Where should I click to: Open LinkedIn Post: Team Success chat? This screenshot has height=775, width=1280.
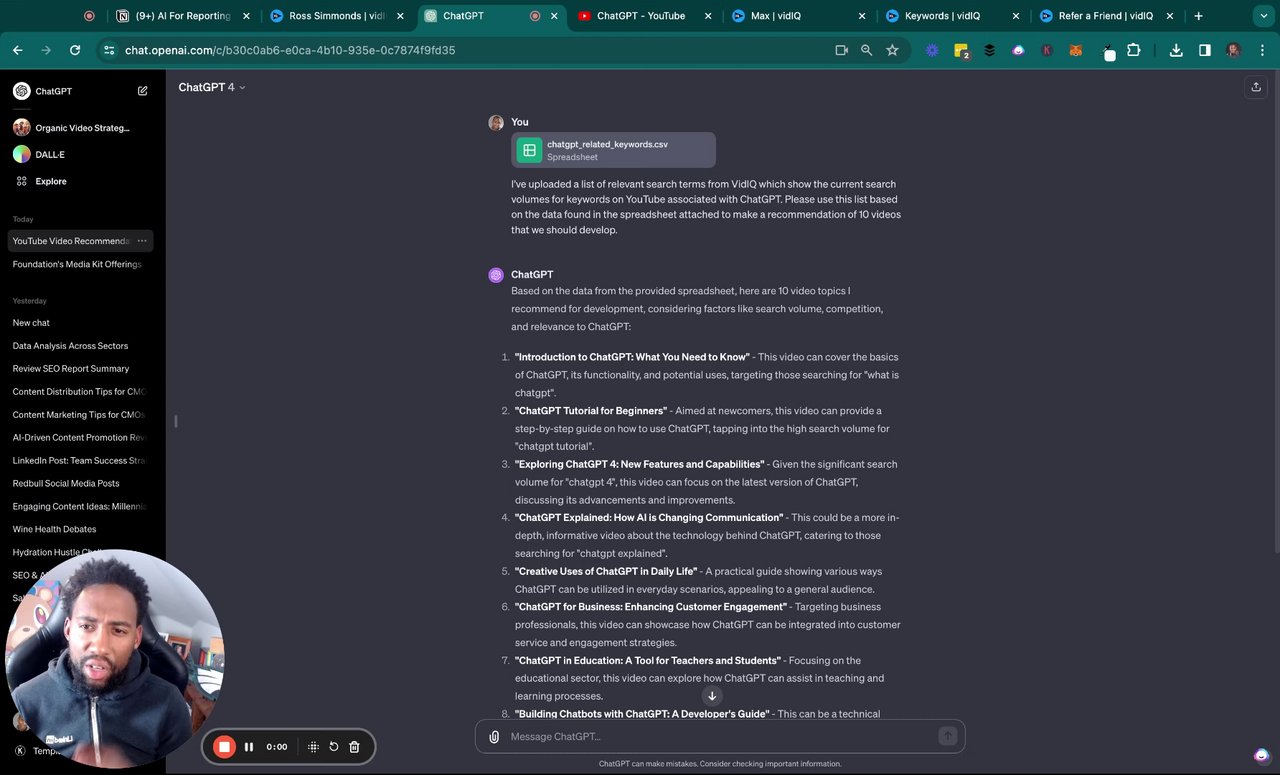(x=80, y=461)
